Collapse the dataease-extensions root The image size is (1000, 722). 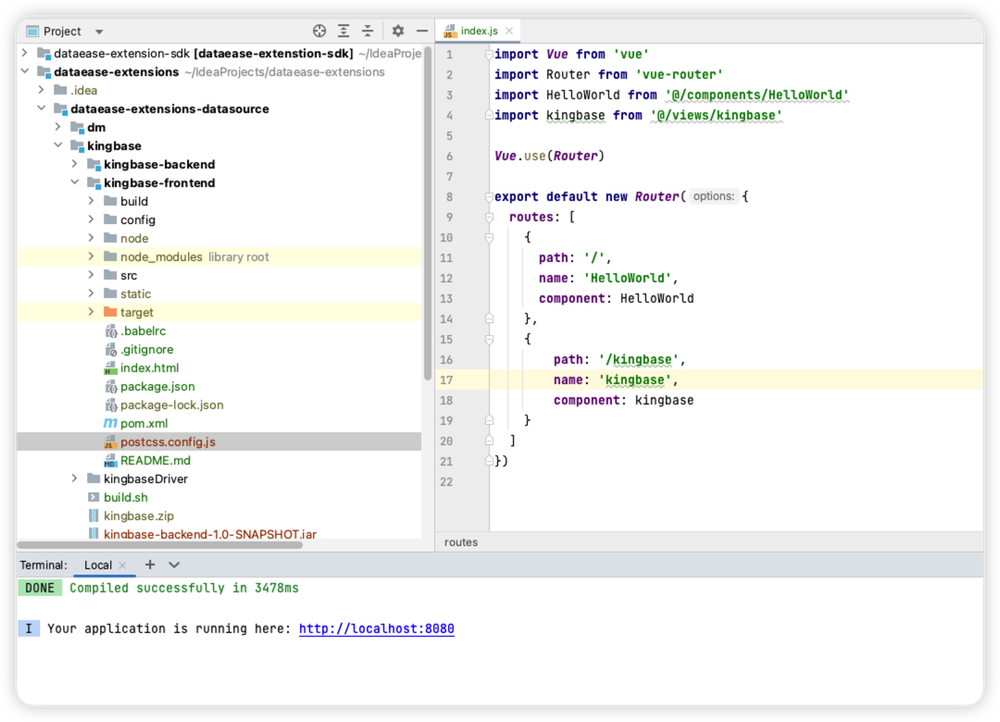(x=24, y=71)
